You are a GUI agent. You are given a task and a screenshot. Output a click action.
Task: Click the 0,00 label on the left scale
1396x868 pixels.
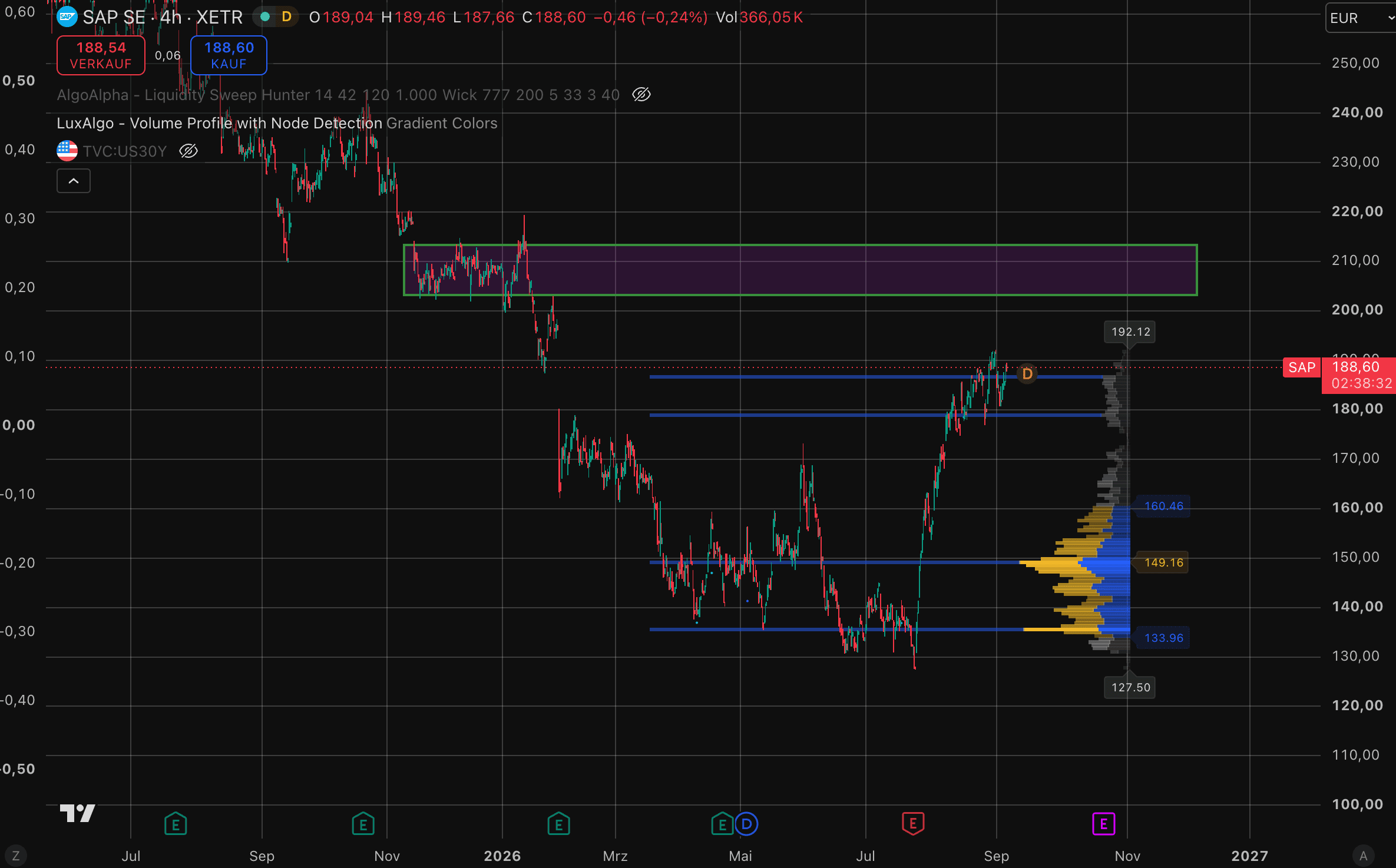coord(19,425)
